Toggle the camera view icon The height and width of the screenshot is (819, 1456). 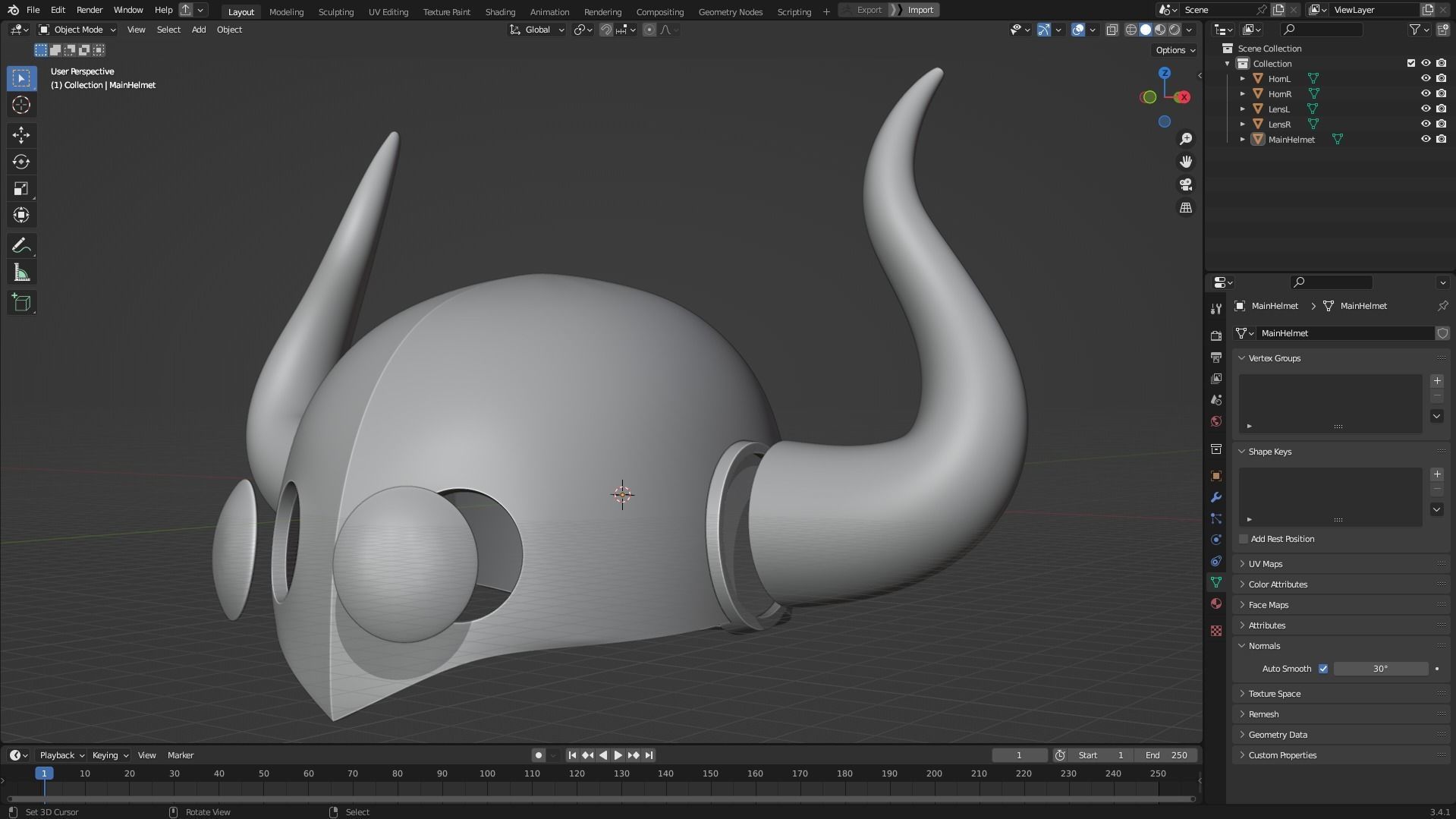pos(1185,184)
